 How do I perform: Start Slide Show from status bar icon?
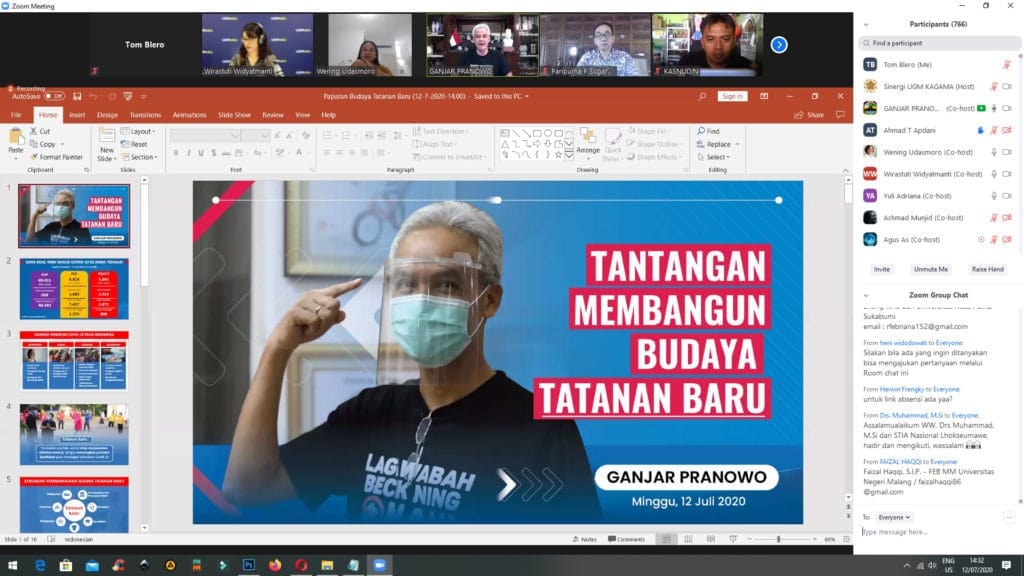733,539
